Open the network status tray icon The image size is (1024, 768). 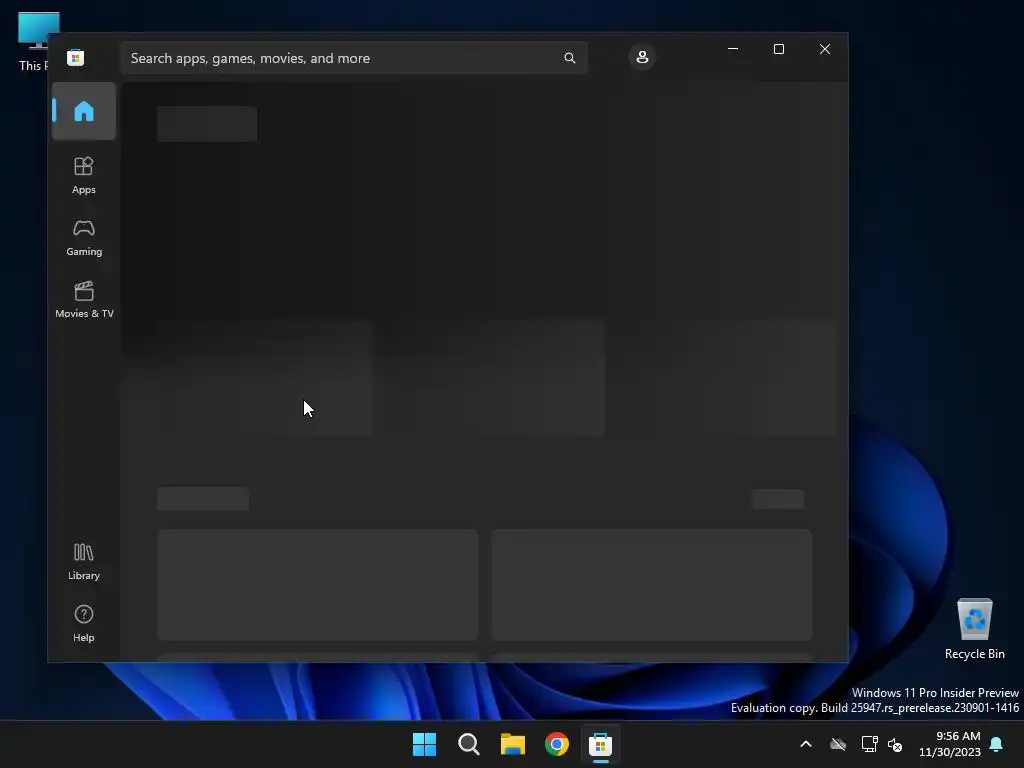click(869, 744)
